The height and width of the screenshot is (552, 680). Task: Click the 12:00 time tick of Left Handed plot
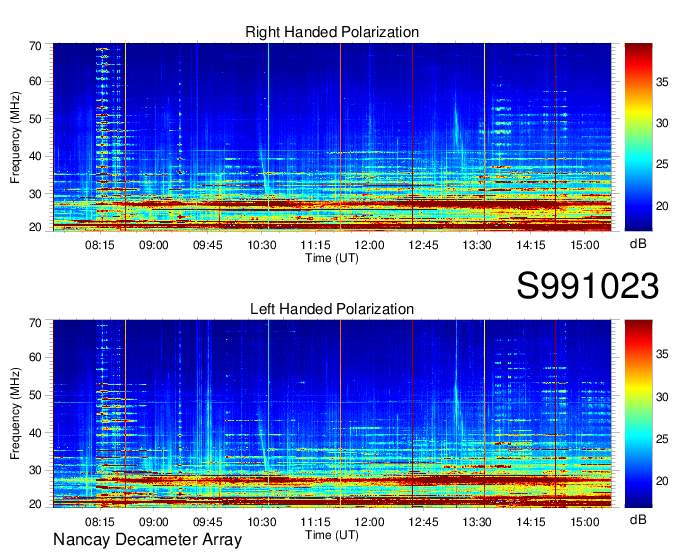[x=369, y=522]
